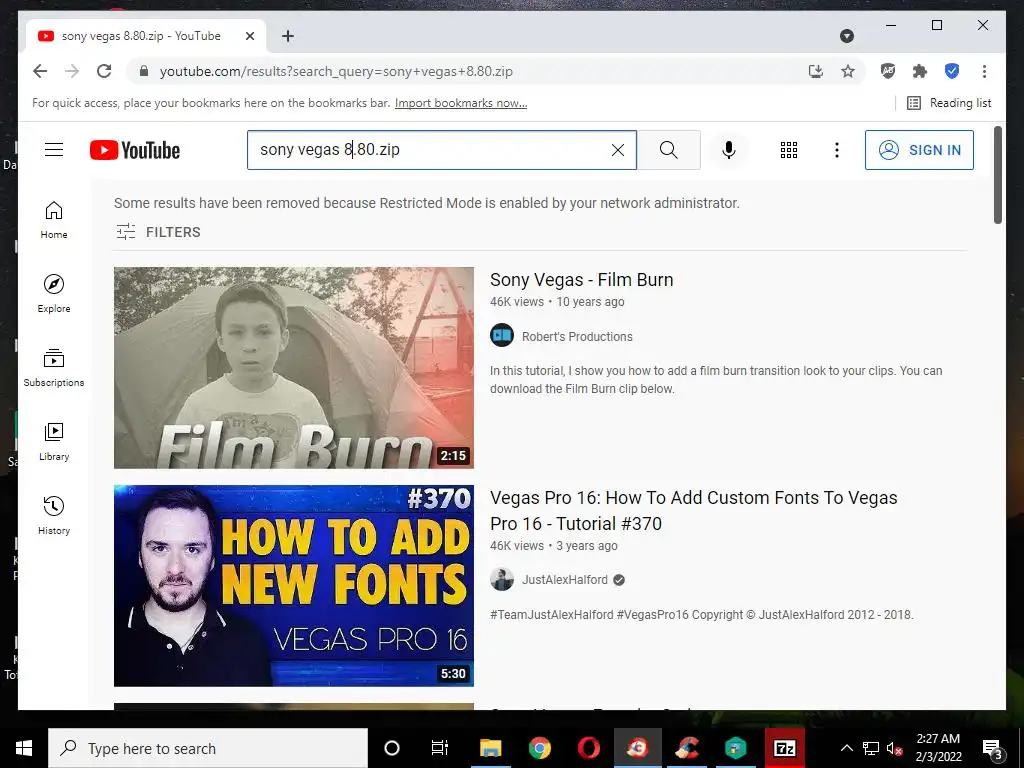Click the Windows taskbar search box

[208, 748]
